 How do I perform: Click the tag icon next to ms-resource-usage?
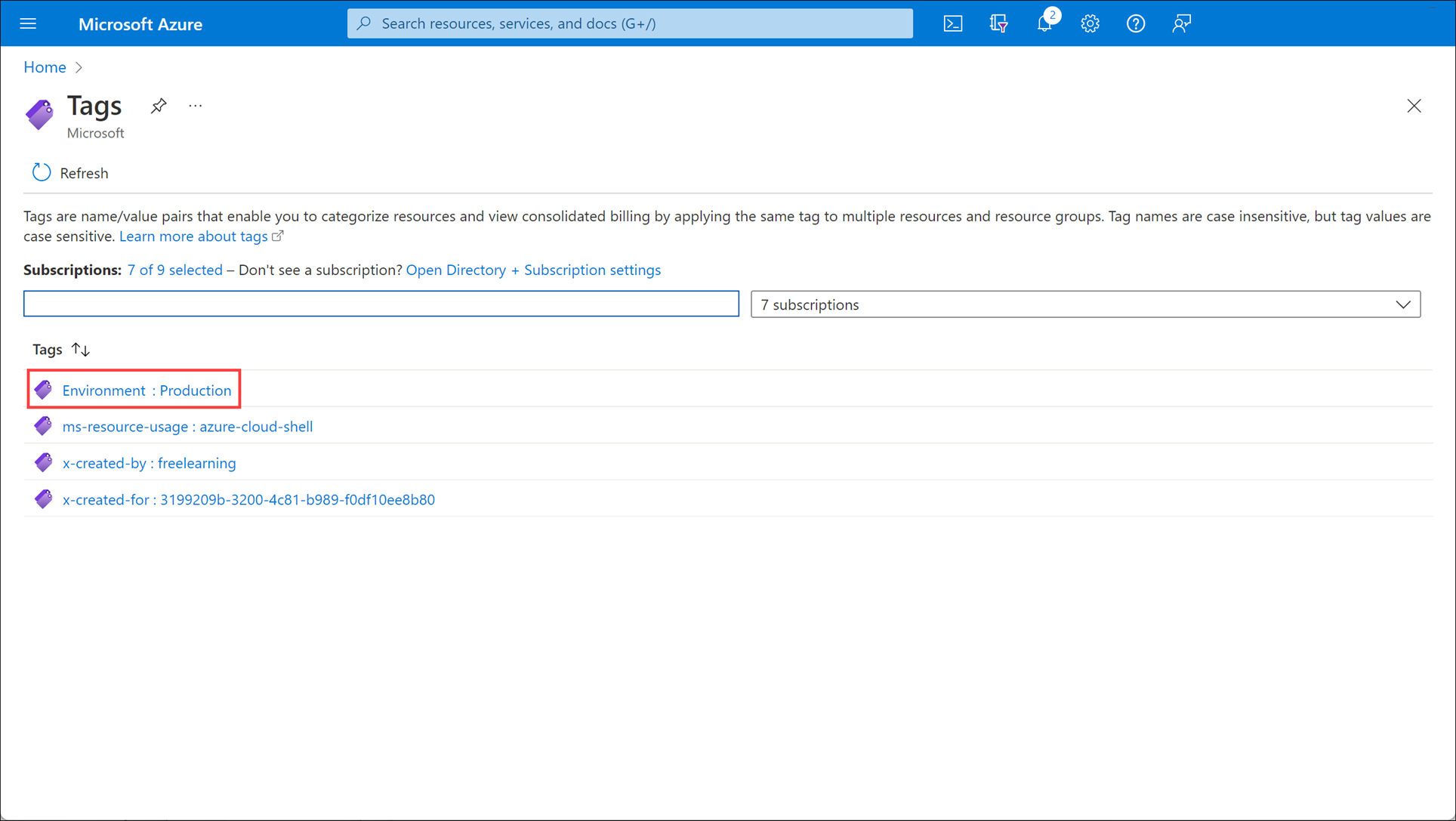(44, 426)
